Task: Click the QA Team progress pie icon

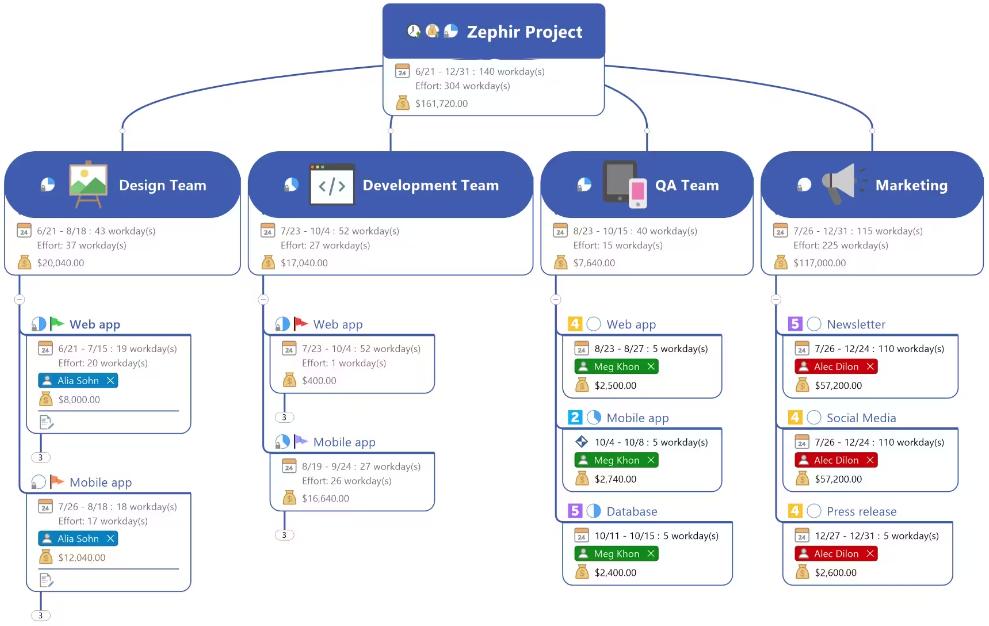Action: (585, 185)
